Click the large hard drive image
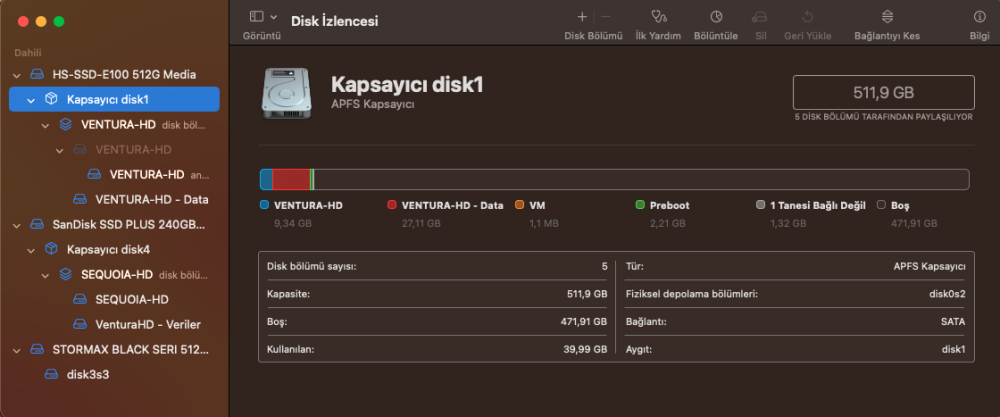The image size is (1000, 417). [x=288, y=92]
